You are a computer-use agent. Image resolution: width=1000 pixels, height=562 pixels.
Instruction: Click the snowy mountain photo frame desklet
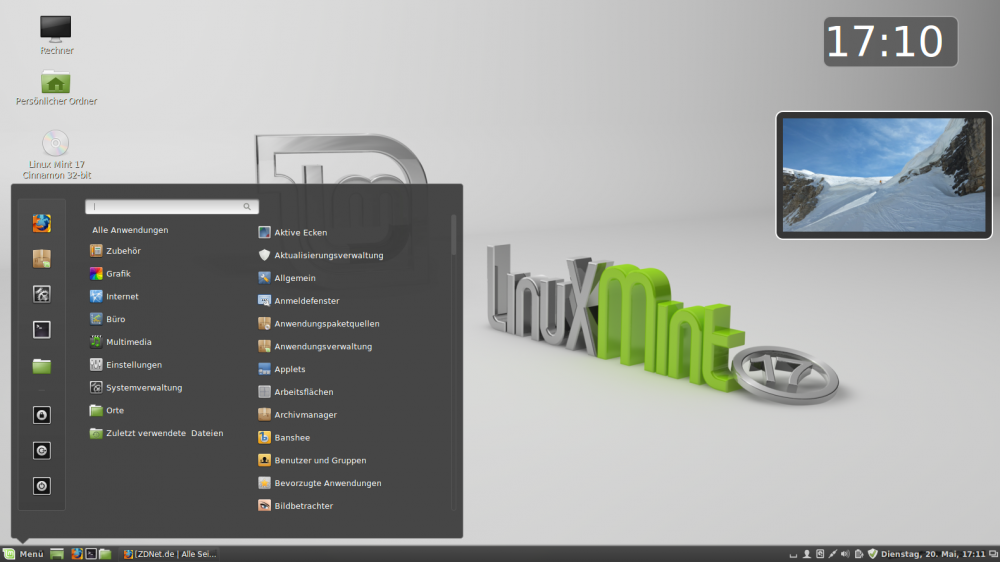click(x=874, y=174)
